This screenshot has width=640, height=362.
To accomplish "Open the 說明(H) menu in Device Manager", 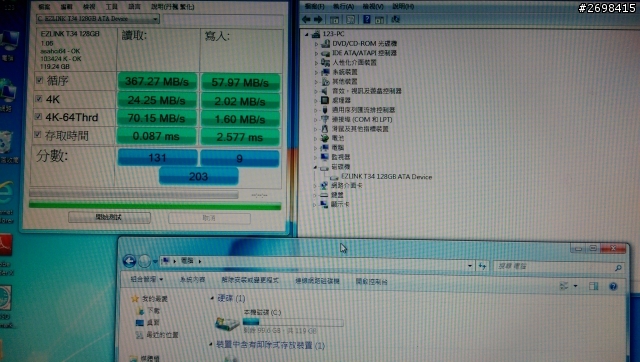I will click(403, 7).
